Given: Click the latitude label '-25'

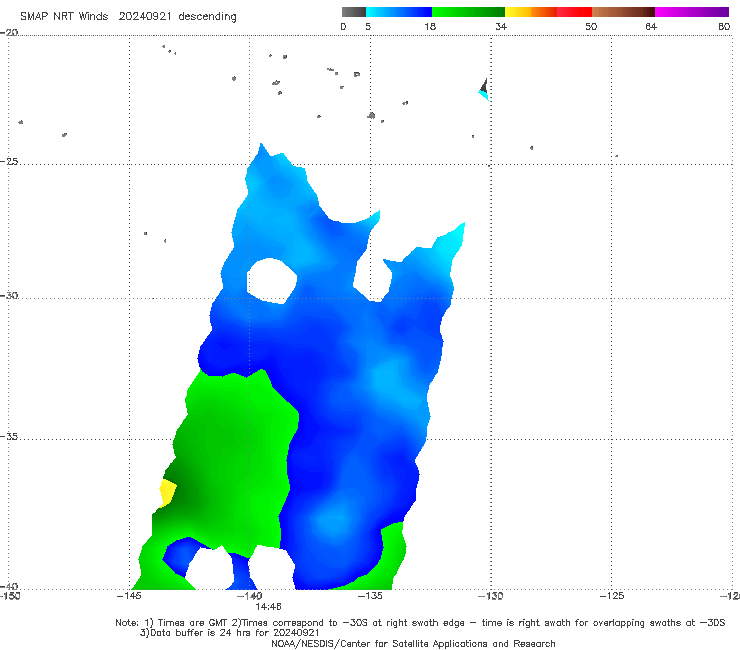Looking at the screenshot, I should [x=9, y=161].
